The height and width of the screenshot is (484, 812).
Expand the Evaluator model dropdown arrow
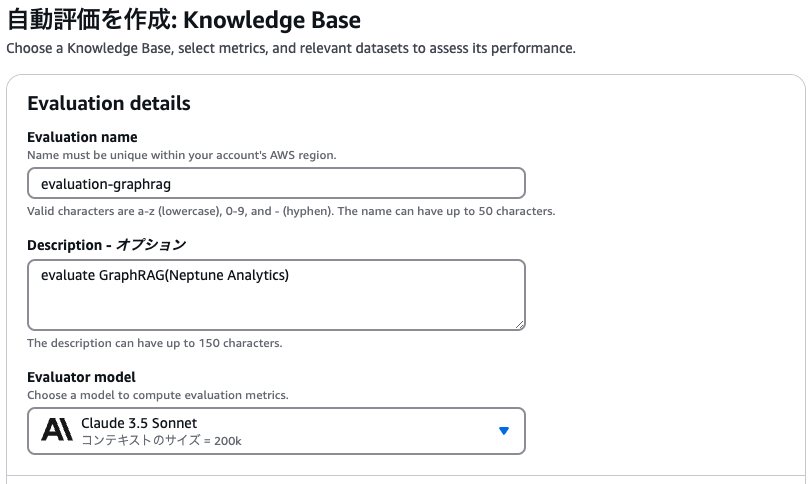pos(504,431)
